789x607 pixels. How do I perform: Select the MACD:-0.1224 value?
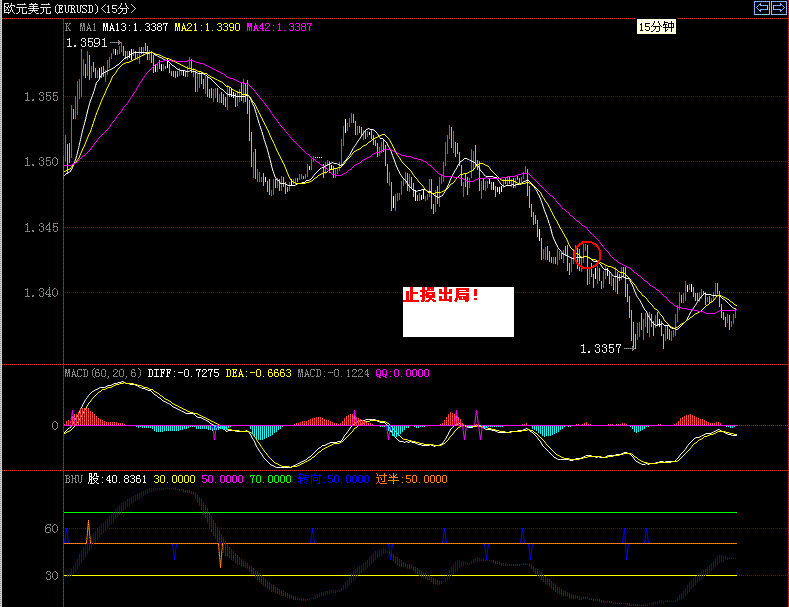pyautogui.click(x=333, y=373)
